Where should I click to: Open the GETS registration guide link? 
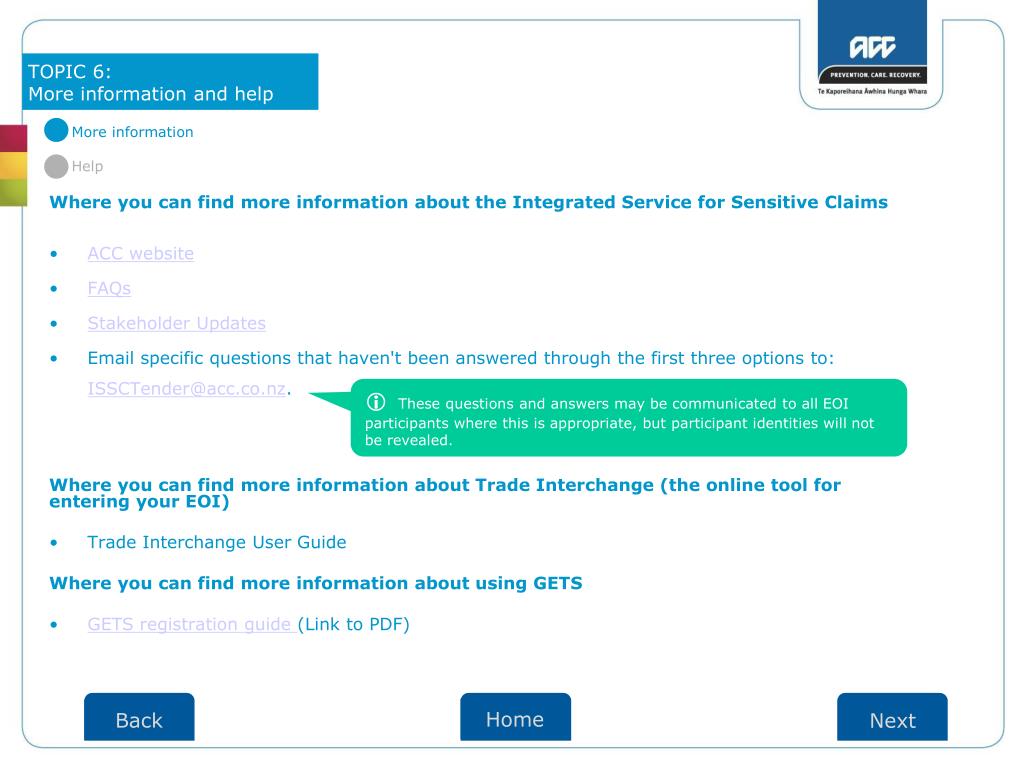tap(189, 624)
